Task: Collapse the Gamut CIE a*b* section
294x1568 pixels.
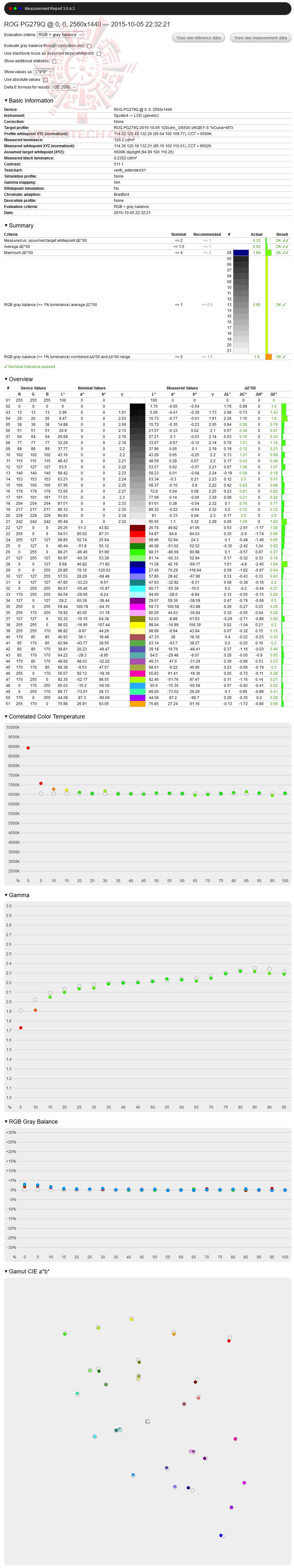Action: tap(27, 1271)
